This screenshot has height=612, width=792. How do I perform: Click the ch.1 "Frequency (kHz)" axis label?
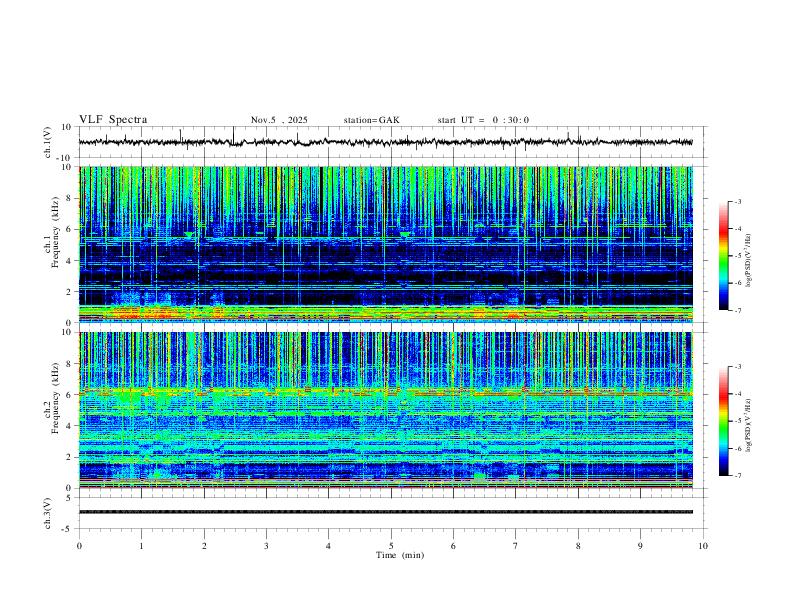[x=56, y=233]
